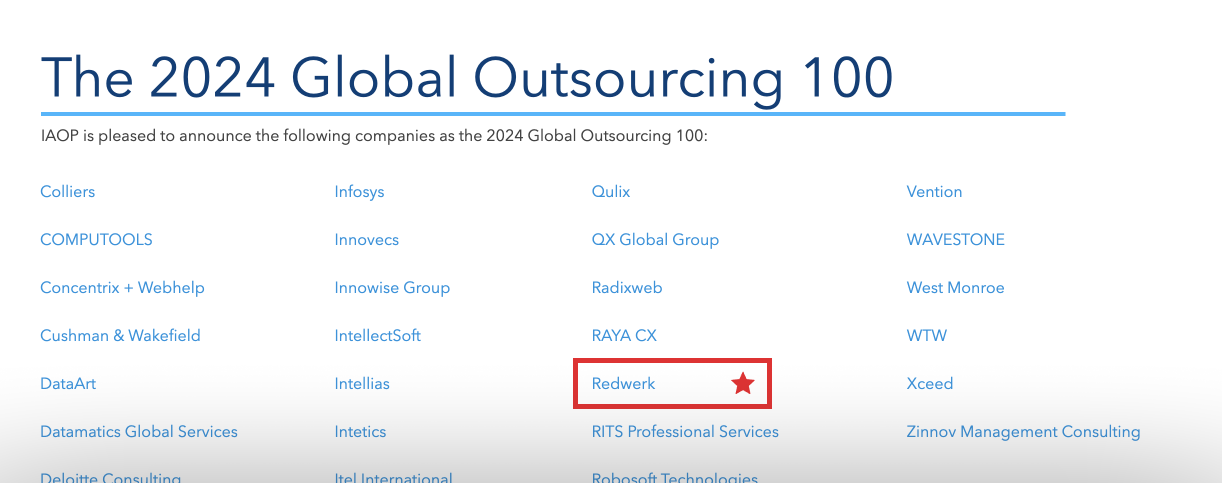Click the Innovecs link
The width and height of the screenshot is (1222, 483).
point(366,239)
